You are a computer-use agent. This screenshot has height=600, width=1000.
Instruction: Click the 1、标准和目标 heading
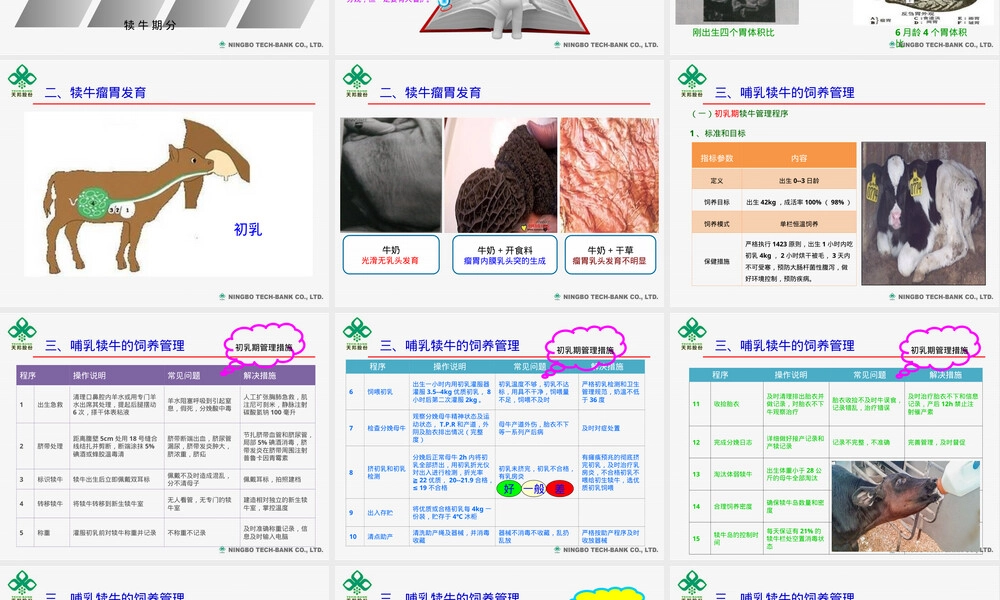(x=717, y=133)
